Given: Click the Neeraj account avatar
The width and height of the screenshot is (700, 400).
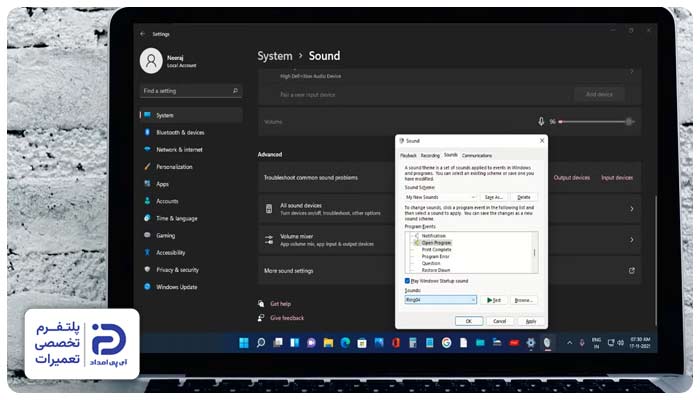Looking at the screenshot, I should click(151, 61).
